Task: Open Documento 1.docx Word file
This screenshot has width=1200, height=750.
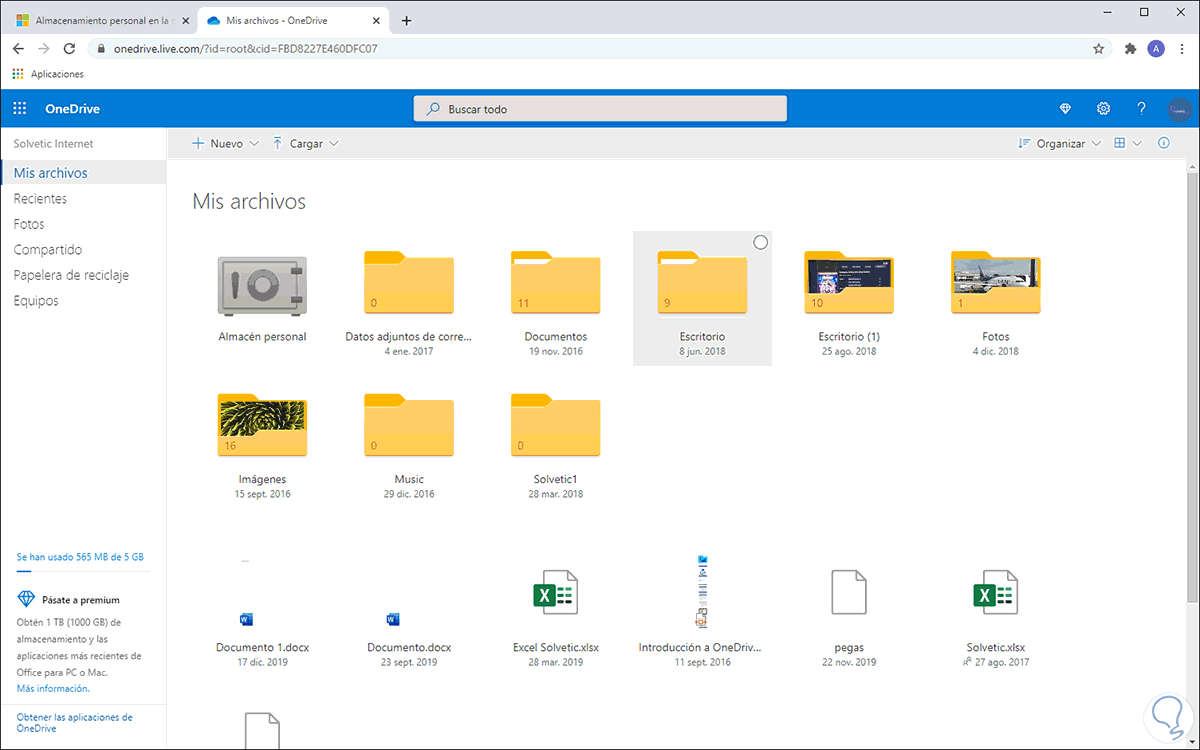Action: (262, 647)
